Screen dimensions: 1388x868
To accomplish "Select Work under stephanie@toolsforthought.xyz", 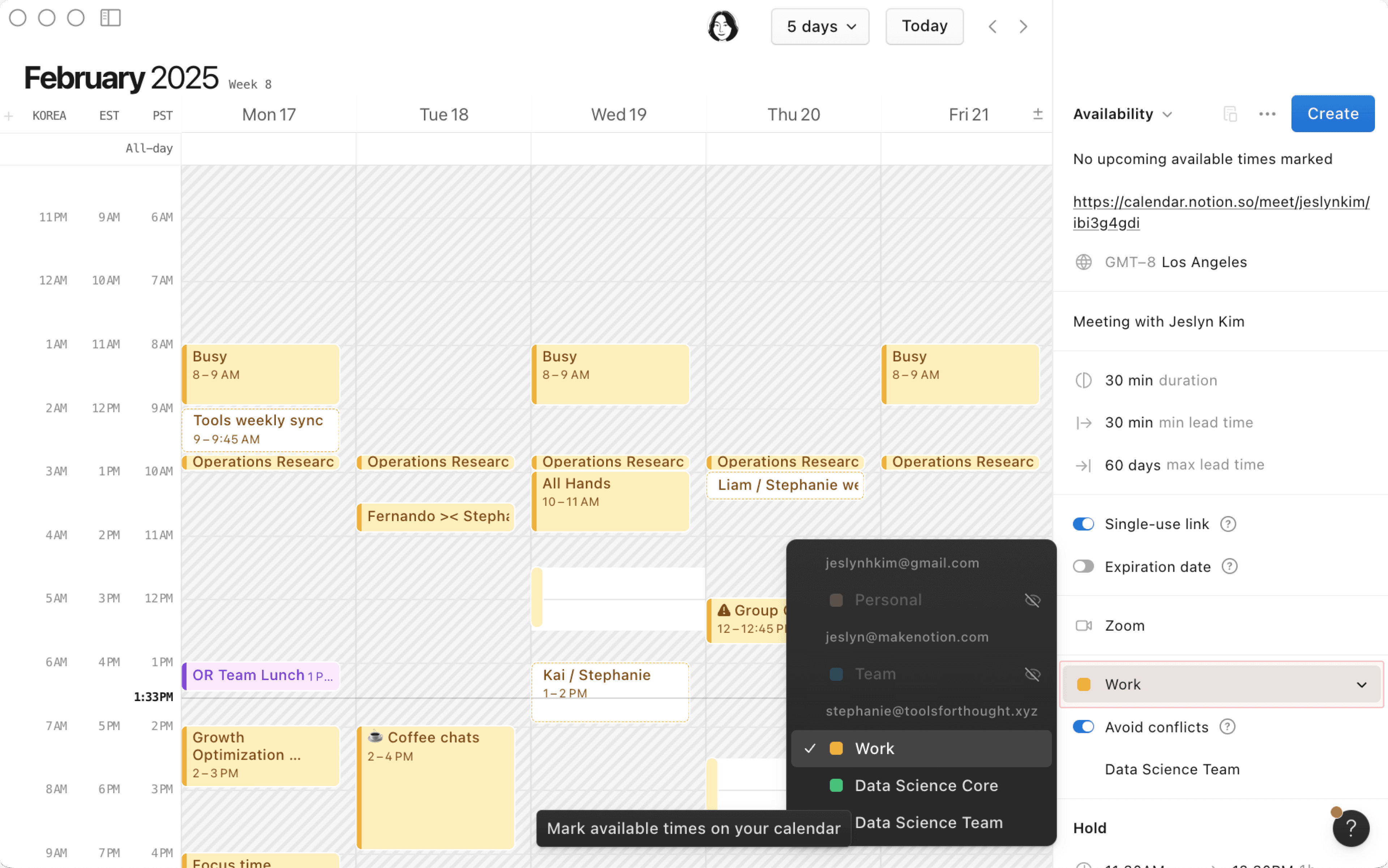I will 874,748.
